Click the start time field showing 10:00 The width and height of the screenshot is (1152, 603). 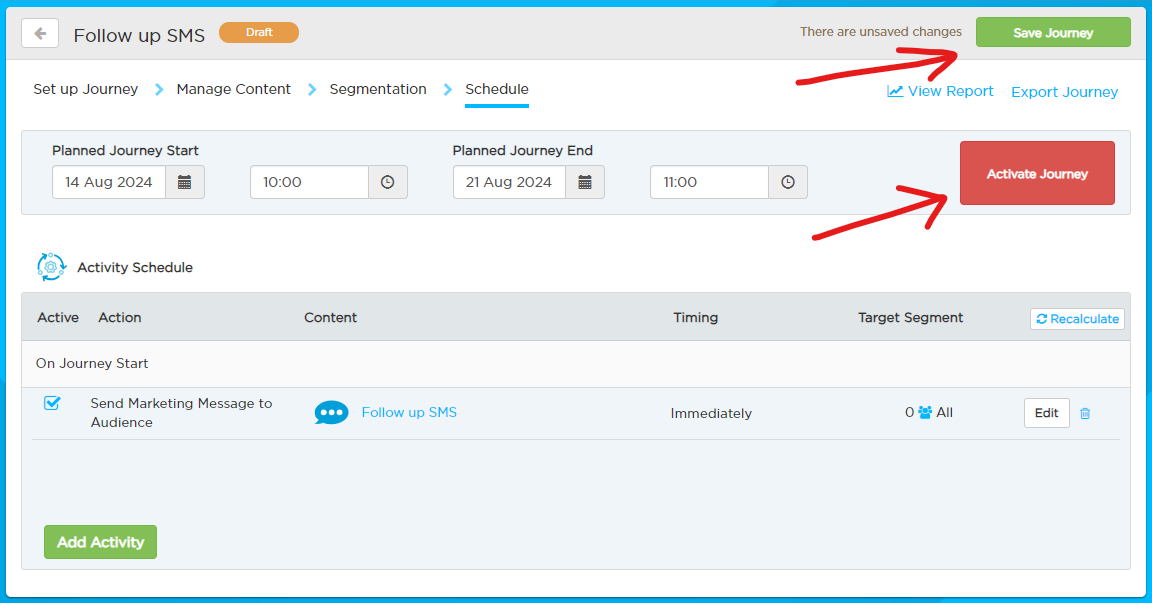point(309,182)
